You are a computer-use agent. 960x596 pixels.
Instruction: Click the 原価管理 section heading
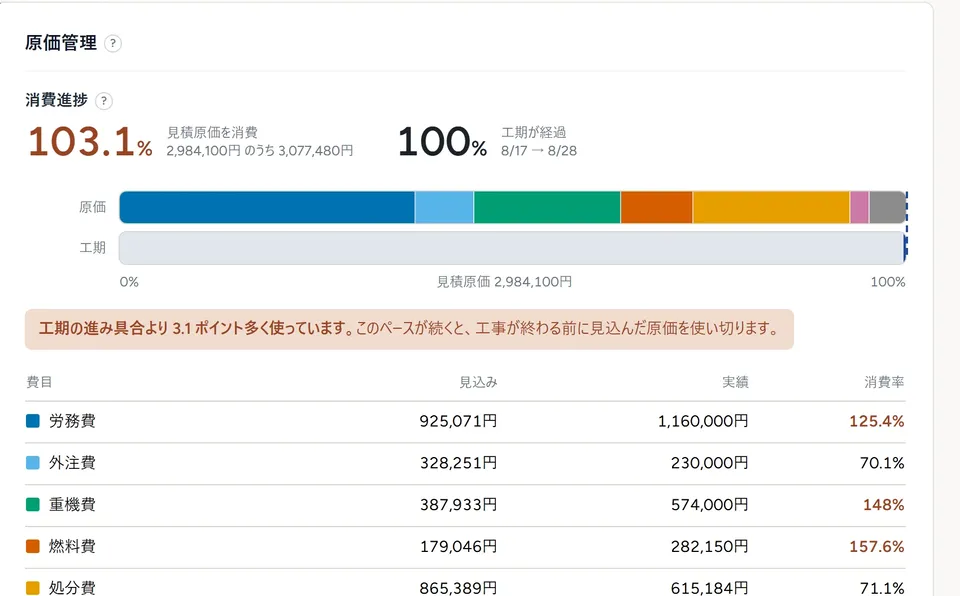coord(61,43)
